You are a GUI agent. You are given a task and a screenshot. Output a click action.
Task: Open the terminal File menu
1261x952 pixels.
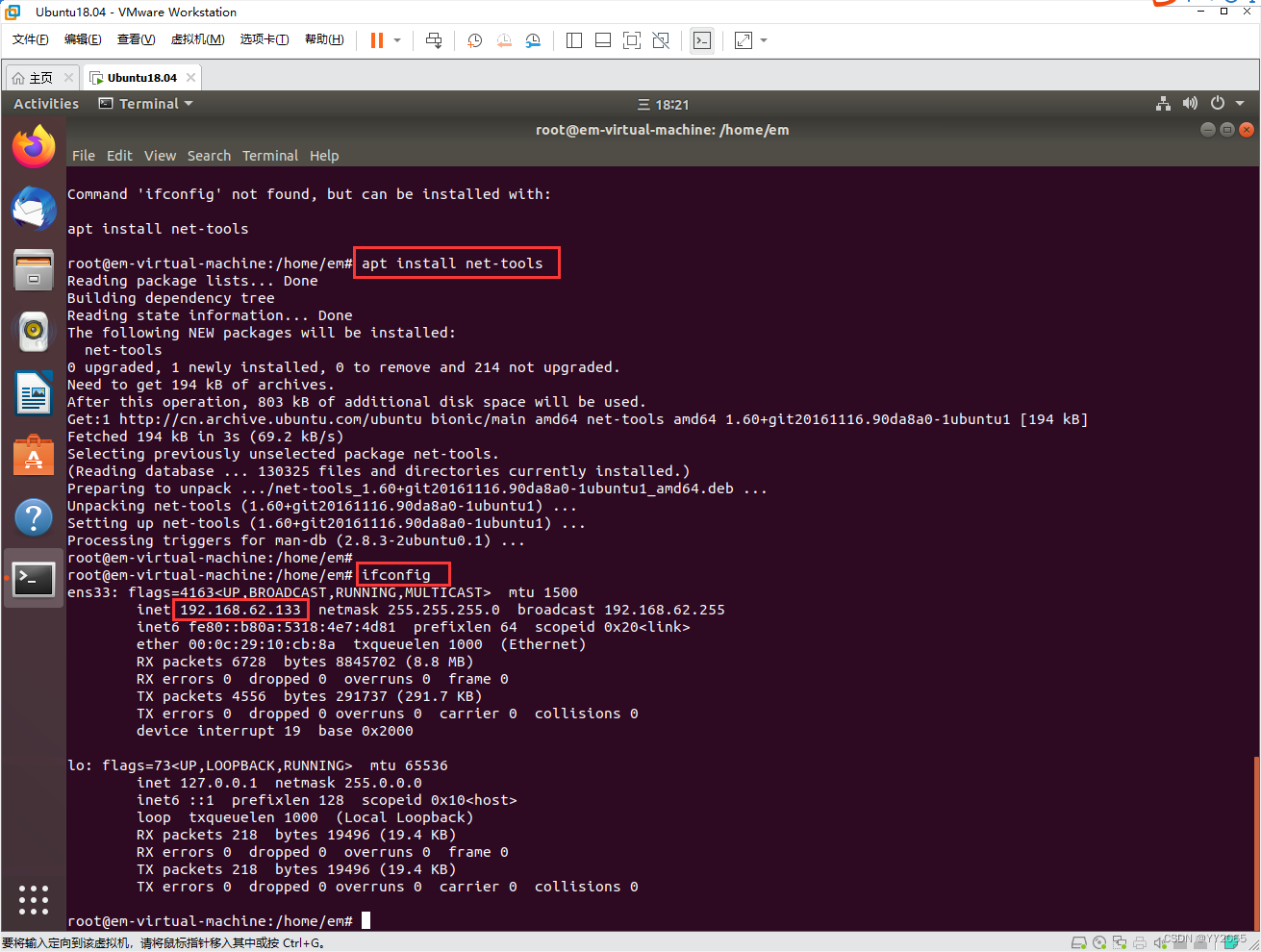(84, 156)
